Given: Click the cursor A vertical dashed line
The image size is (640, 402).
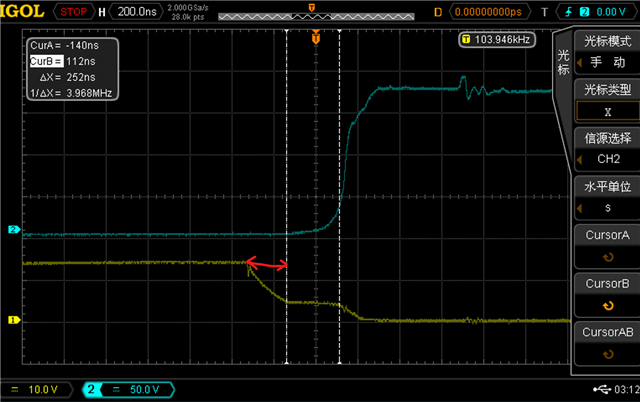Looking at the screenshot, I should (287, 197).
